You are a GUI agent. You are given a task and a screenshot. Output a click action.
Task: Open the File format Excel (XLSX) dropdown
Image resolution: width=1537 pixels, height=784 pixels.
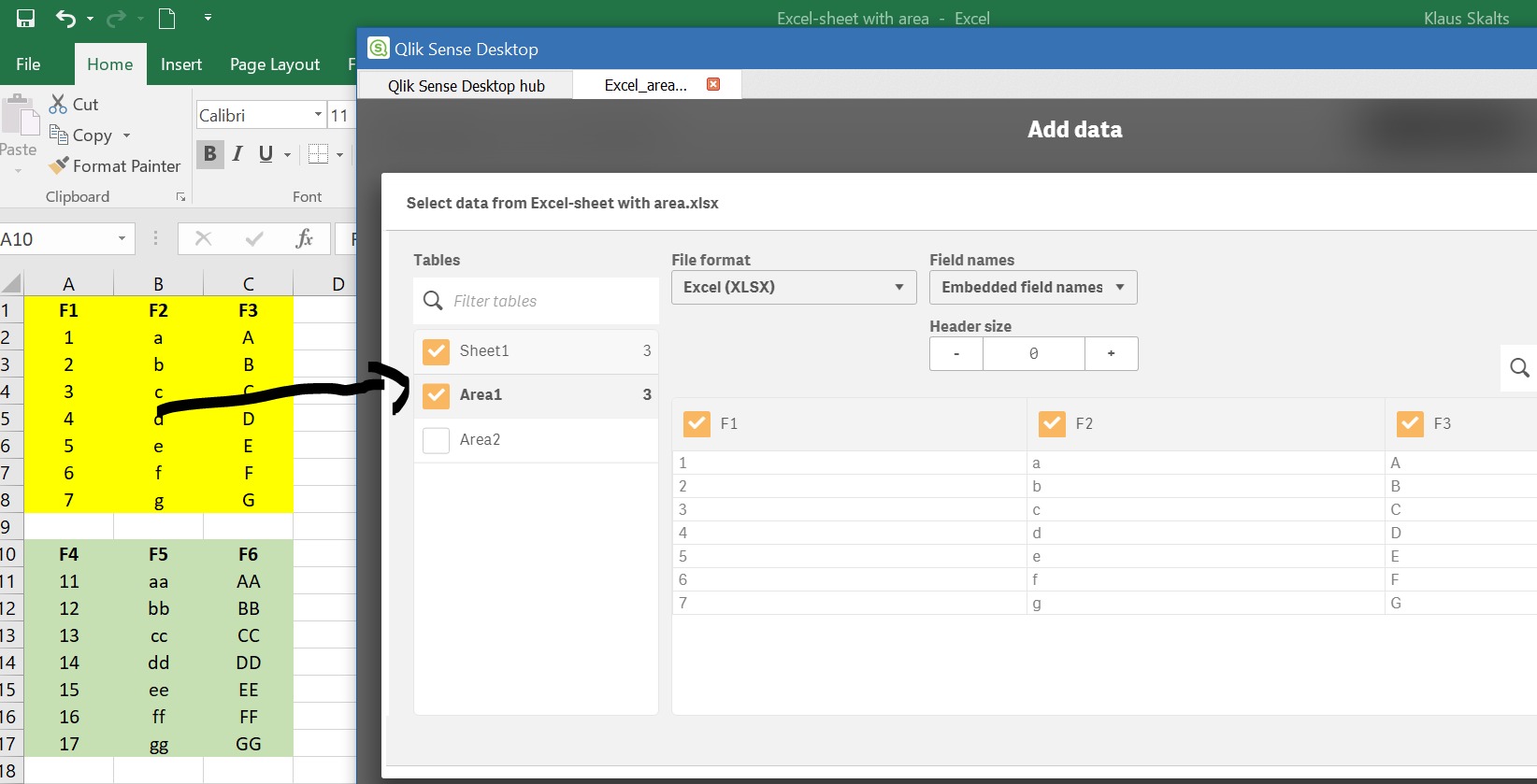click(794, 287)
